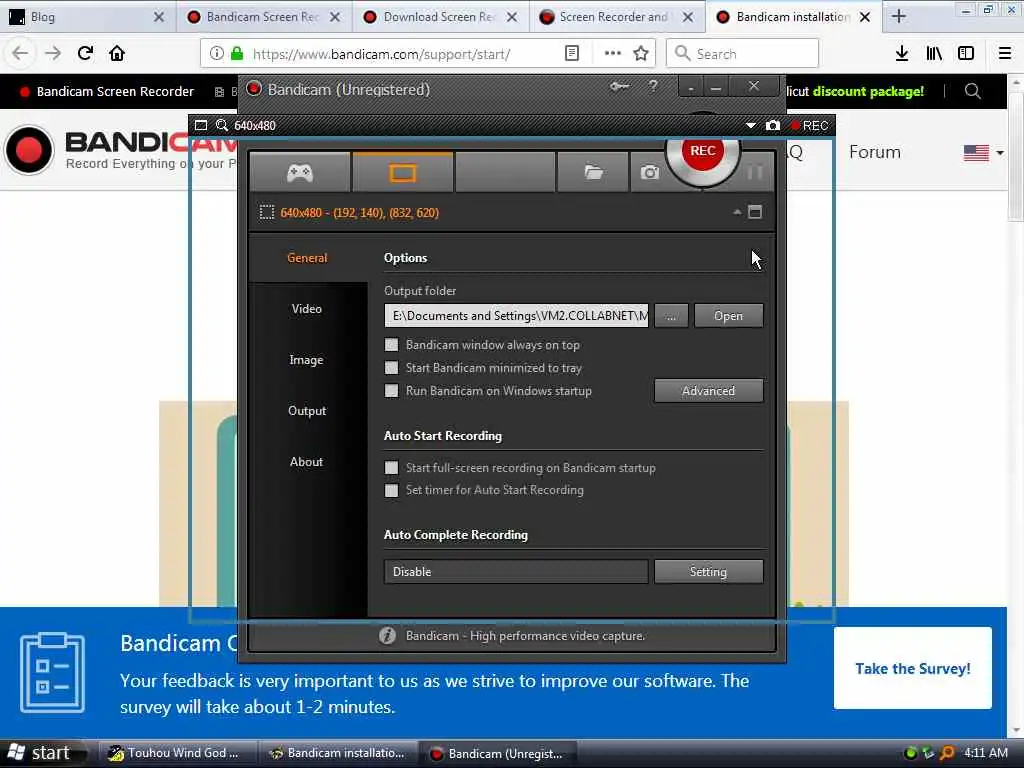The image size is (1024, 768).
Task: Click the rectangle selection icon beside 640x480 coordinates
Action: 266,212
